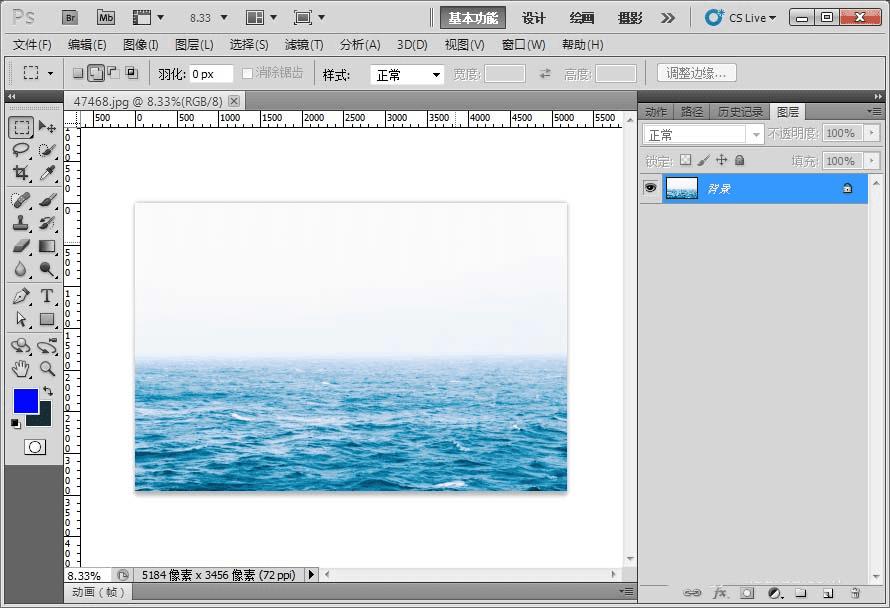Image resolution: width=890 pixels, height=608 pixels.
Task: Choose the Clone Stamp tool
Action: click(x=21, y=223)
